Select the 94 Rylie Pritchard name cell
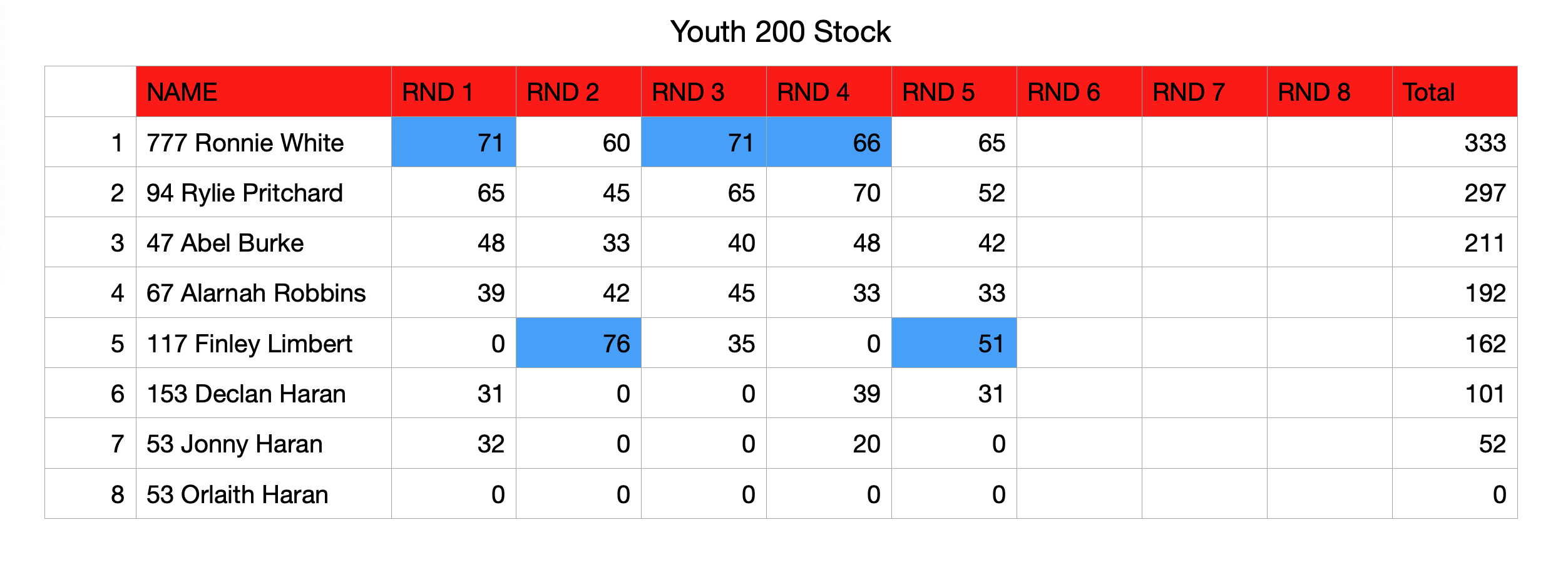1568x572 pixels. pyautogui.click(x=264, y=192)
